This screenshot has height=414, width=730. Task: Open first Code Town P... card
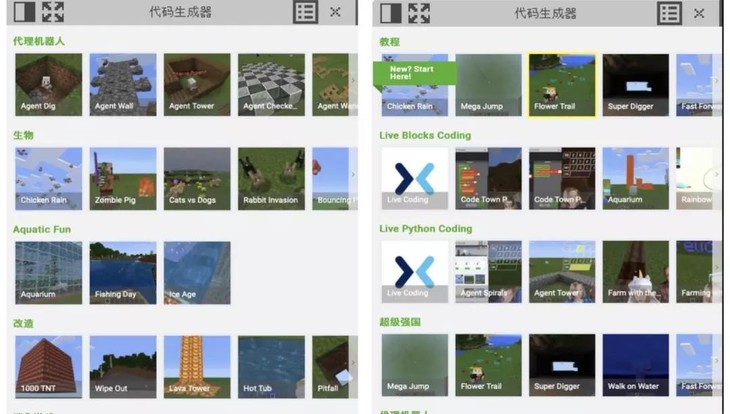click(488, 178)
